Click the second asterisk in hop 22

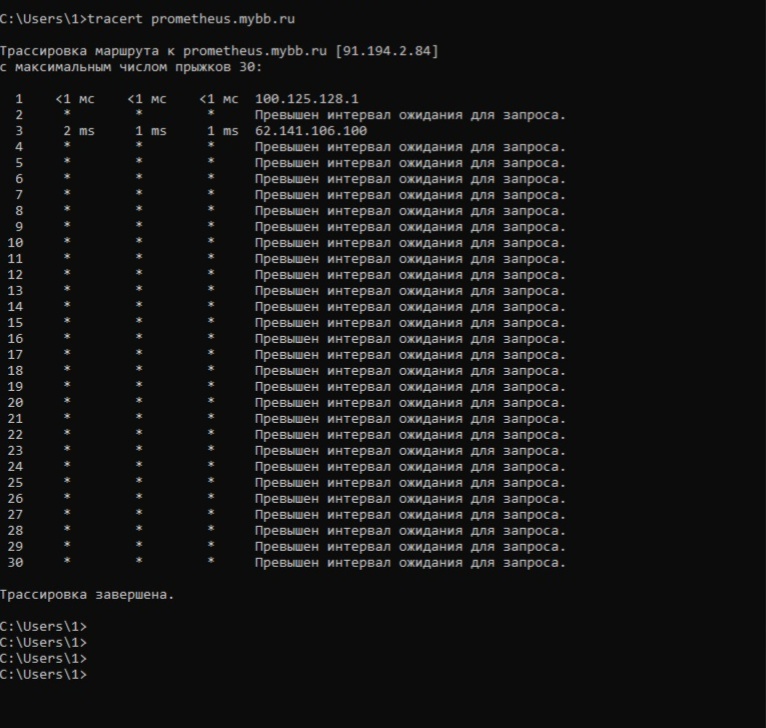point(139,433)
